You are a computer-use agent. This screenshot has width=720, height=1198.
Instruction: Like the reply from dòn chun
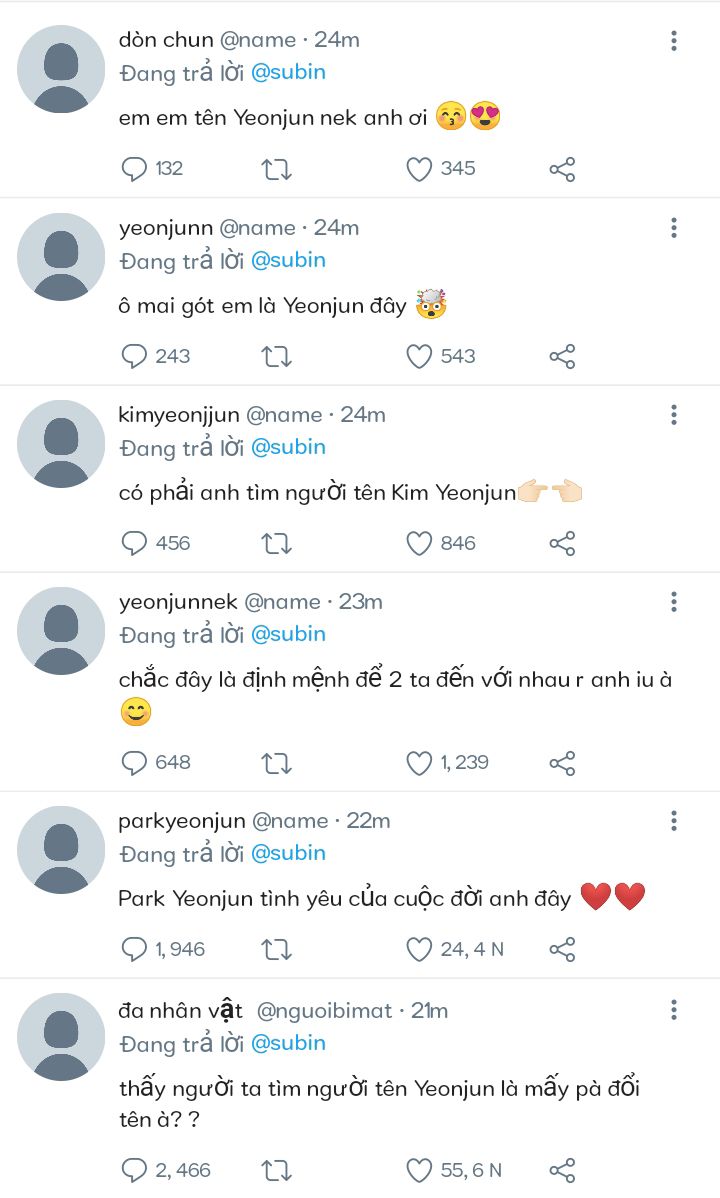(419, 169)
